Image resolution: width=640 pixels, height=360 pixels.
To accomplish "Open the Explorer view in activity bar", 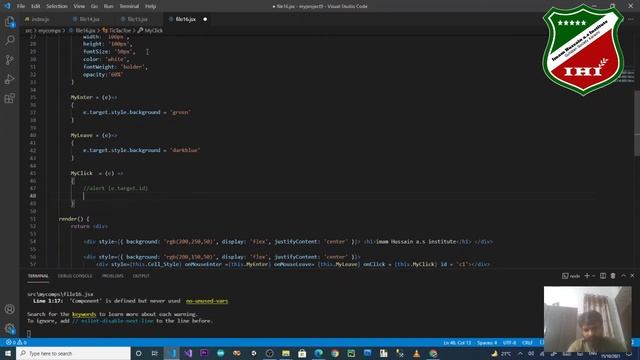I will (10, 22).
